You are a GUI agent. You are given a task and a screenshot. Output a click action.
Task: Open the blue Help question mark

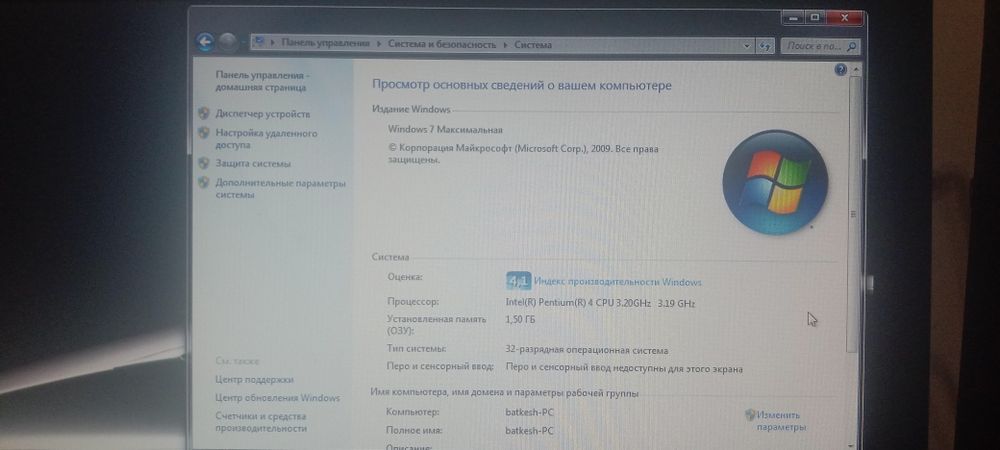(841, 70)
